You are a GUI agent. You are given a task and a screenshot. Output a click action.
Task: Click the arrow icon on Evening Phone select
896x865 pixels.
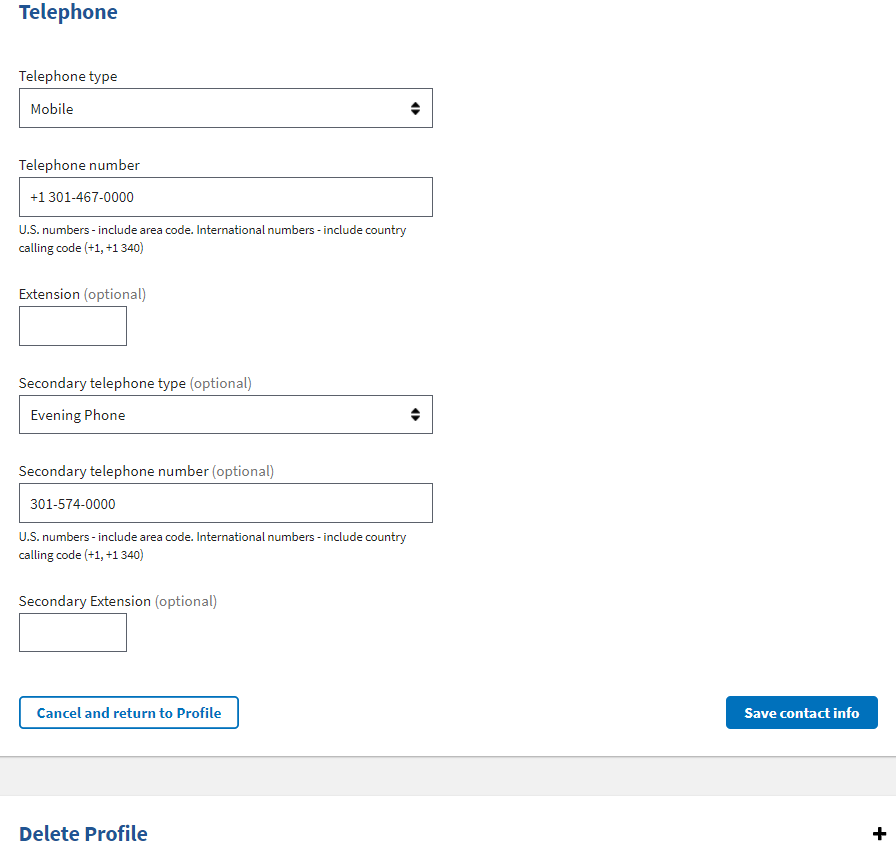(415, 415)
